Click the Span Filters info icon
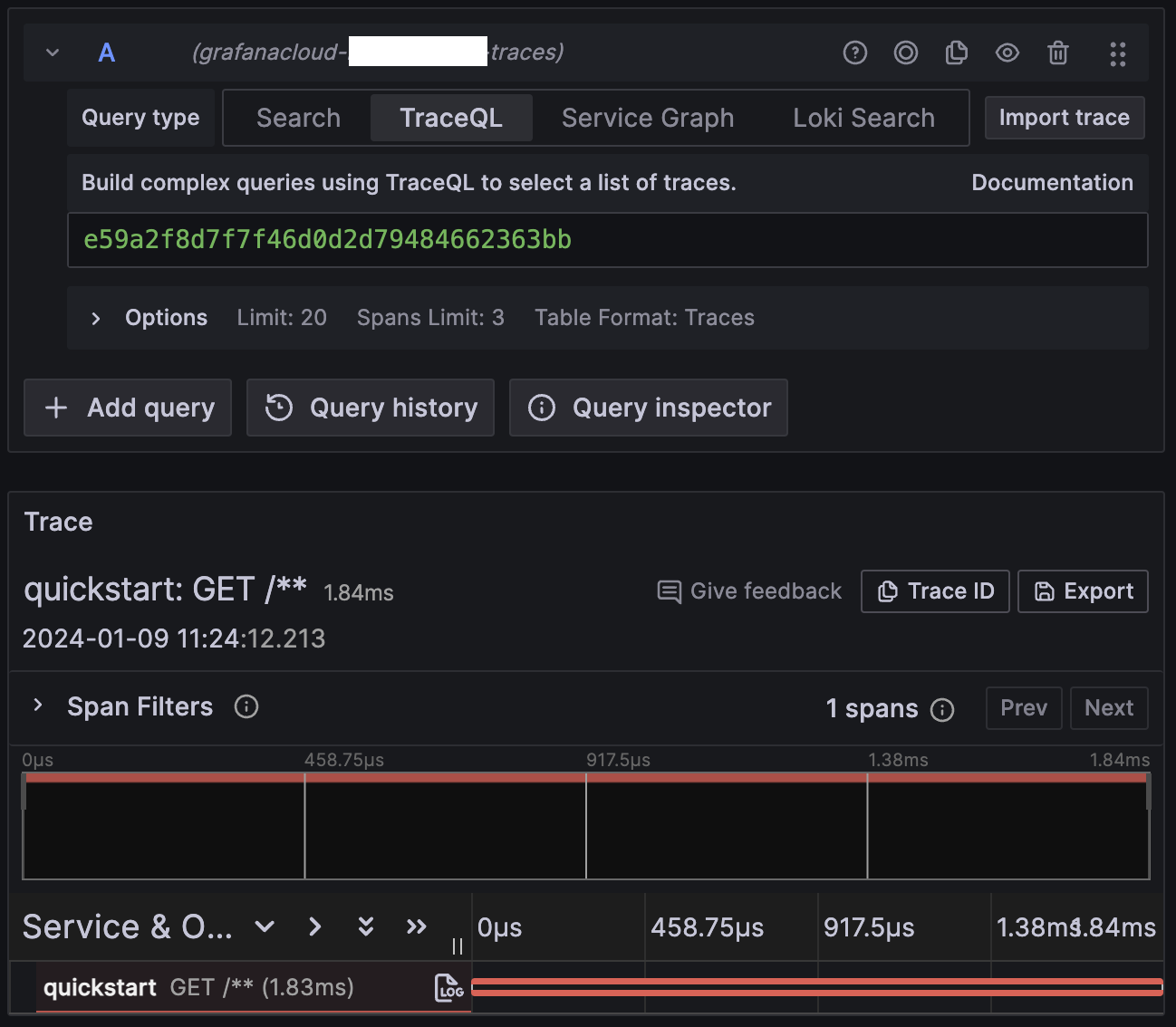 246,706
